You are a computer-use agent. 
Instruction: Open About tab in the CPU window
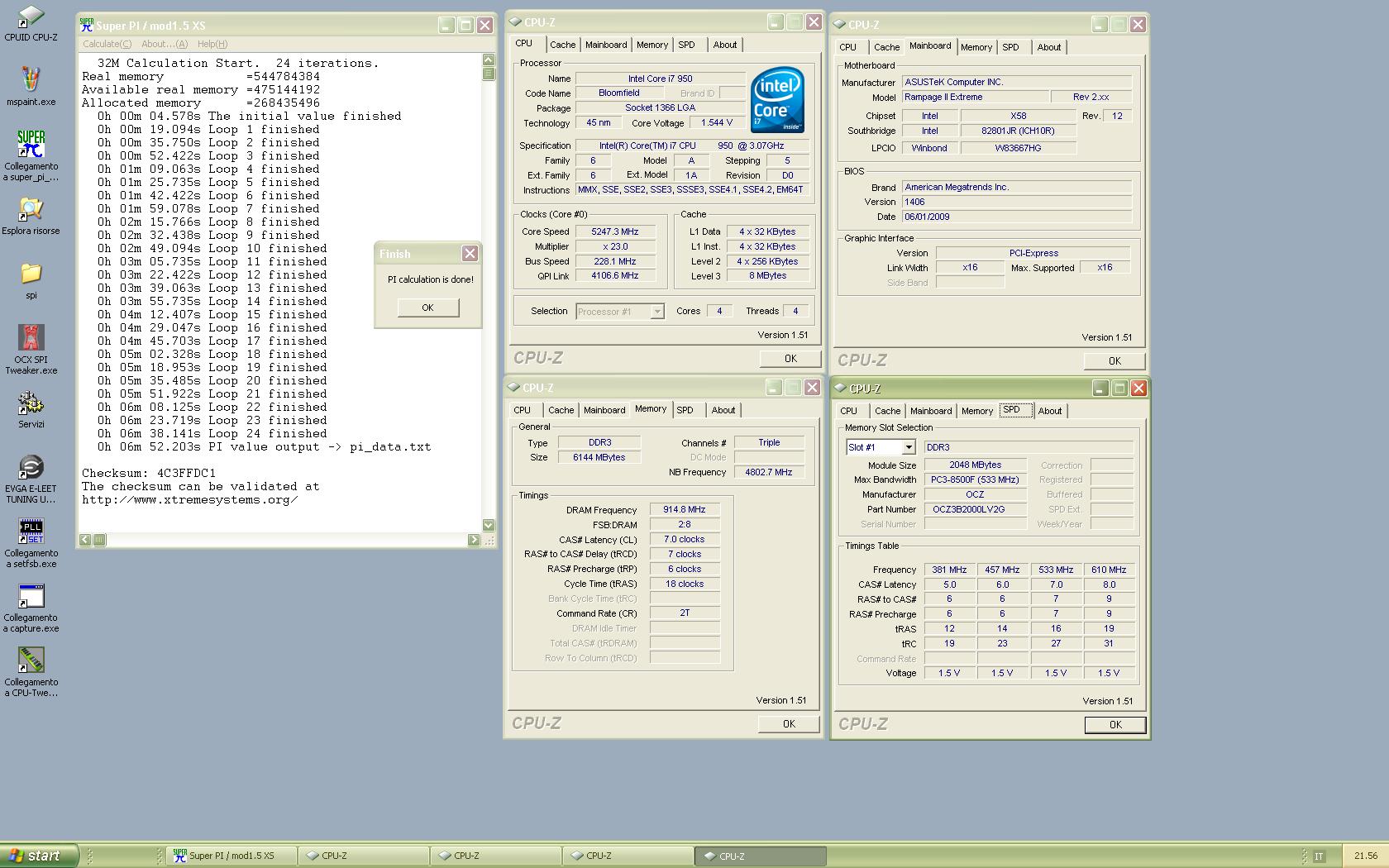tap(725, 45)
